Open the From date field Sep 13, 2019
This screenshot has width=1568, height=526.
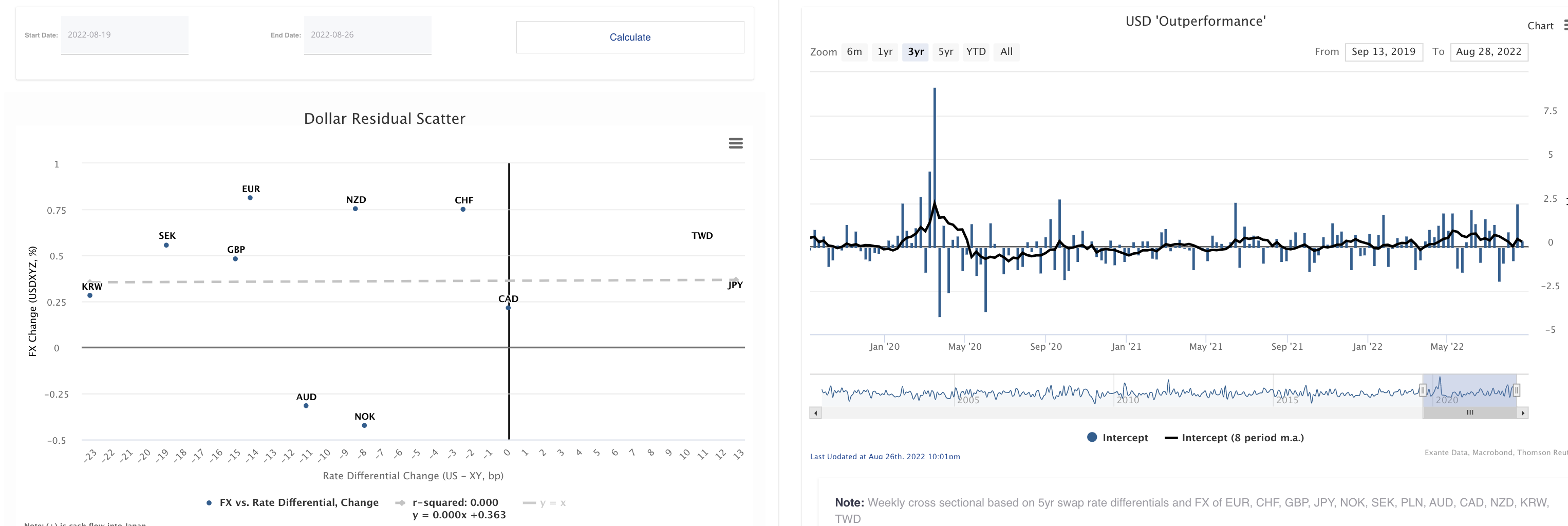1384,52
